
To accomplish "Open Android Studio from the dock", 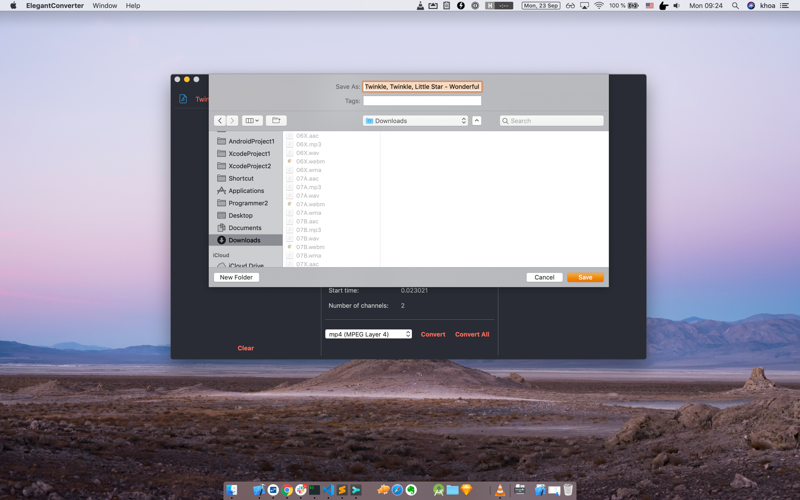I will click(438, 490).
